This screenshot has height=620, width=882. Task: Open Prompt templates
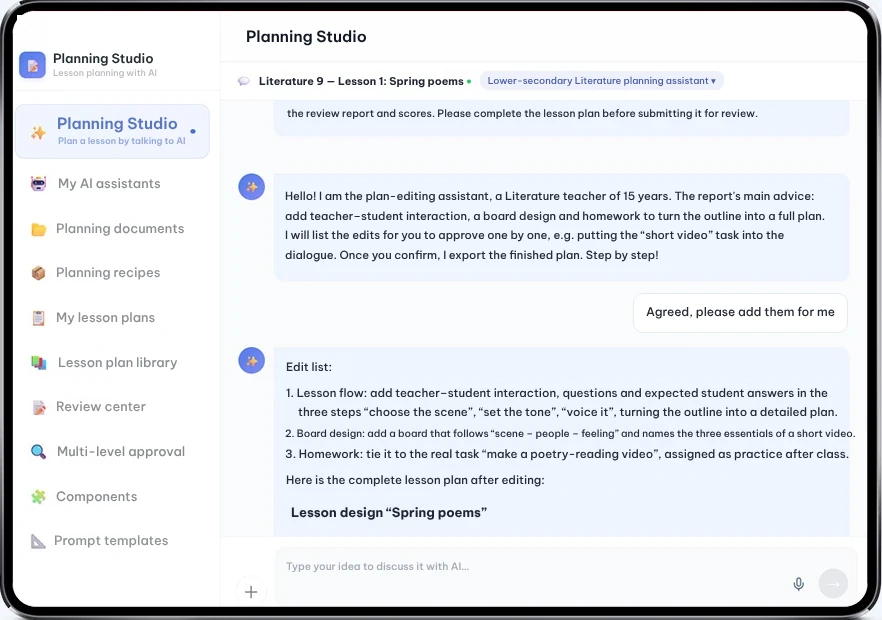tap(112, 541)
